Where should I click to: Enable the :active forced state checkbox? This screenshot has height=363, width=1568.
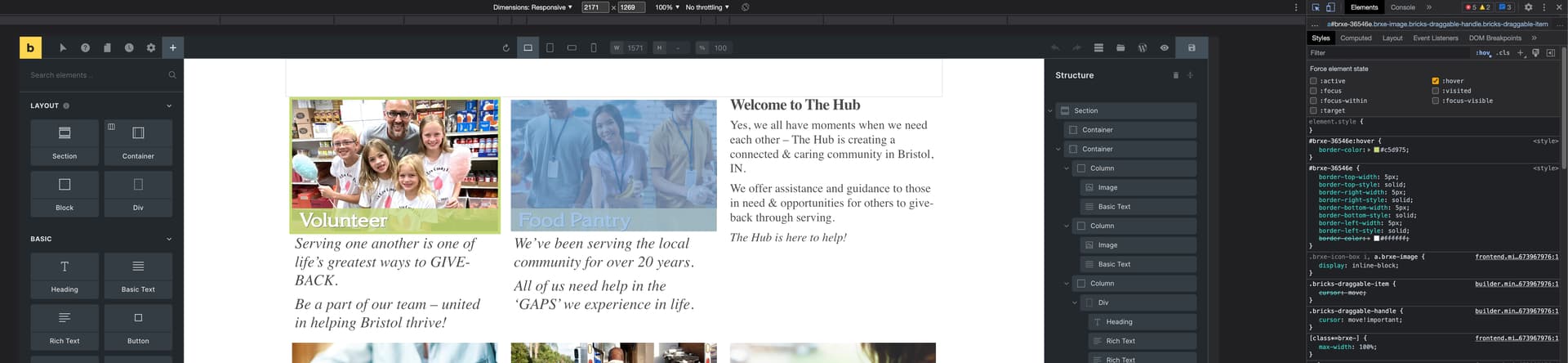coord(1314,81)
